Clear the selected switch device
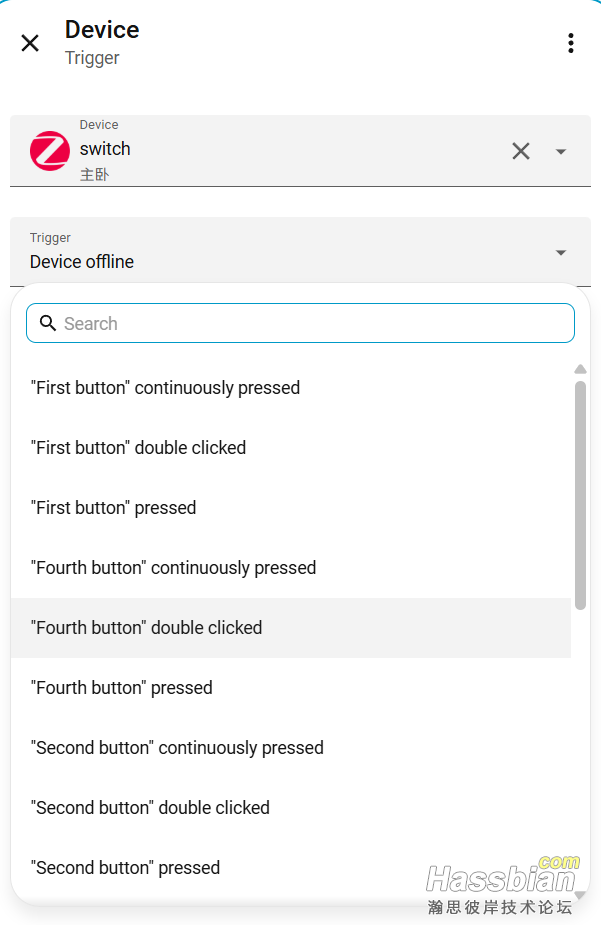 pyautogui.click(x=521, y=151)
